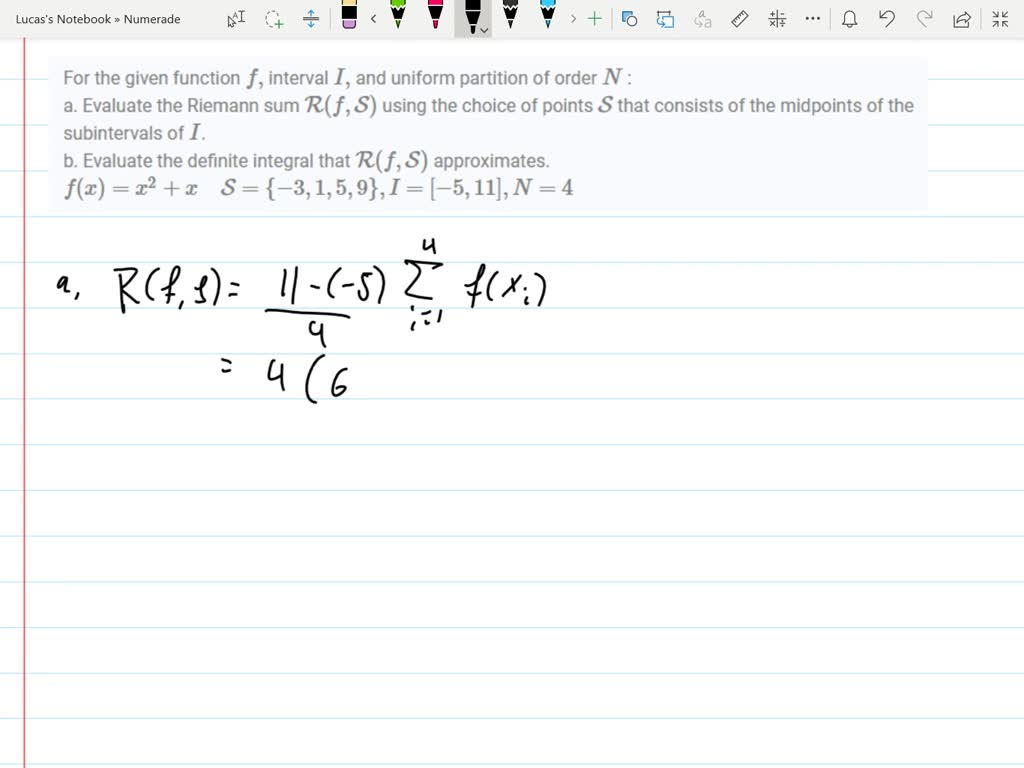Viewport: 1024px width, 768px height.
Task: Select the blue pen
Action: 548,18
